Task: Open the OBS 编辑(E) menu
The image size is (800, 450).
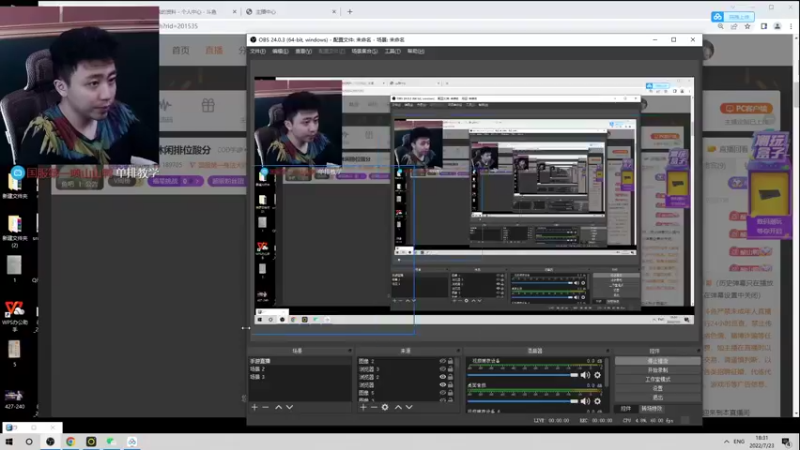Action: point(280,52)
